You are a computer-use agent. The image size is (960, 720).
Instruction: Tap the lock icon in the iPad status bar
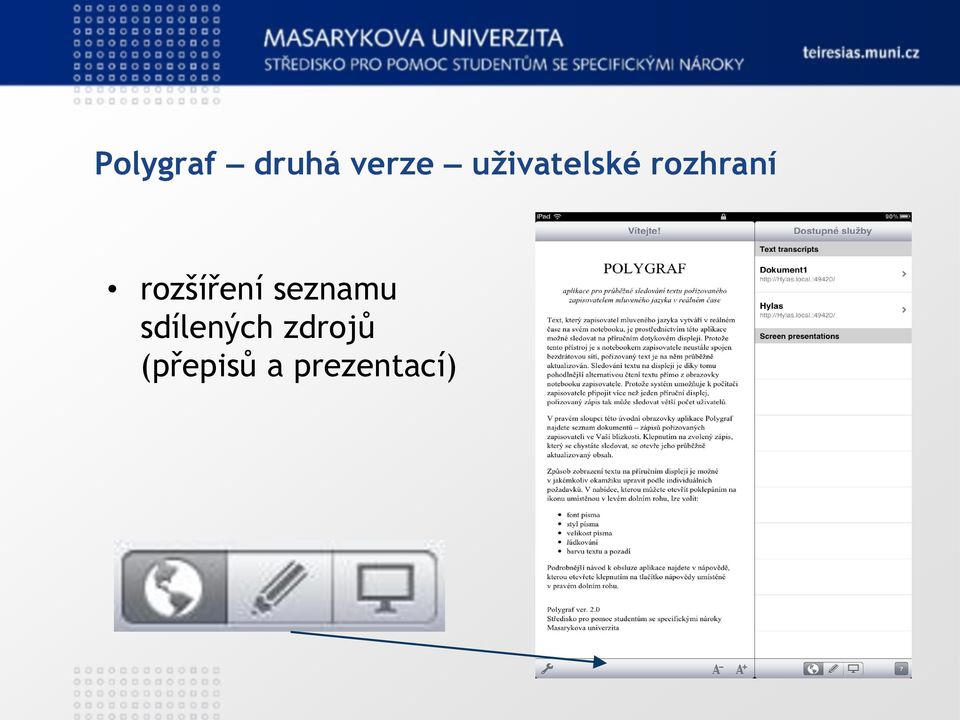723,217
